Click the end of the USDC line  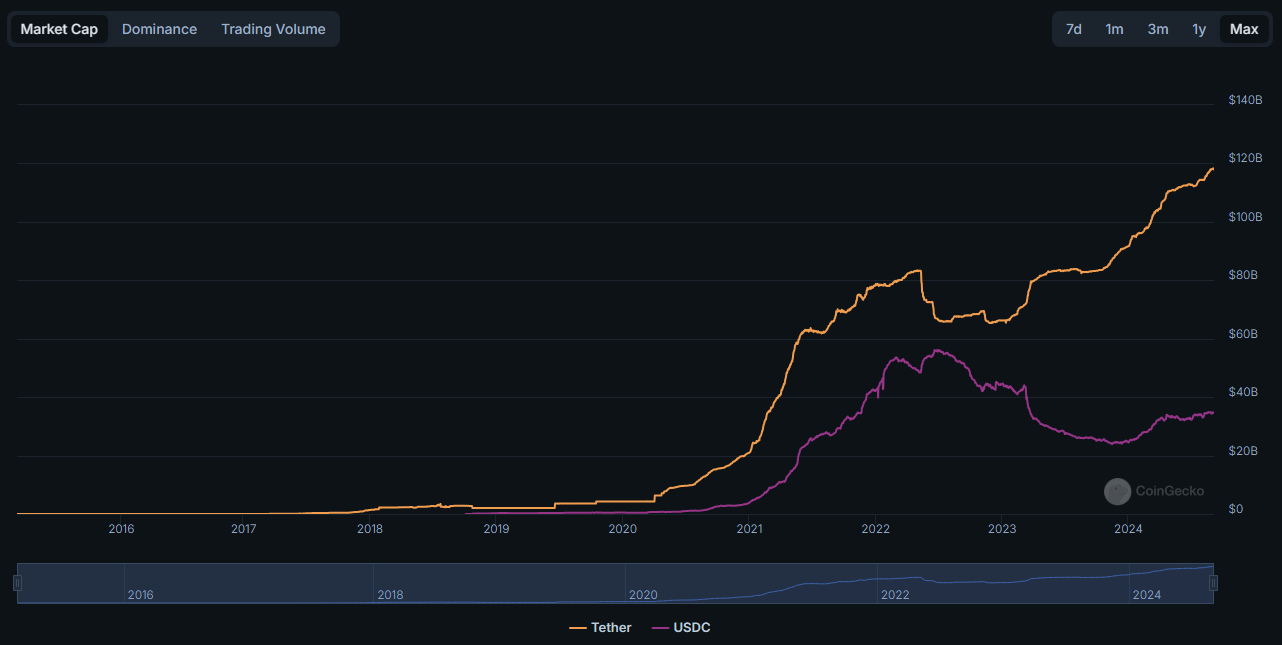1213,413
